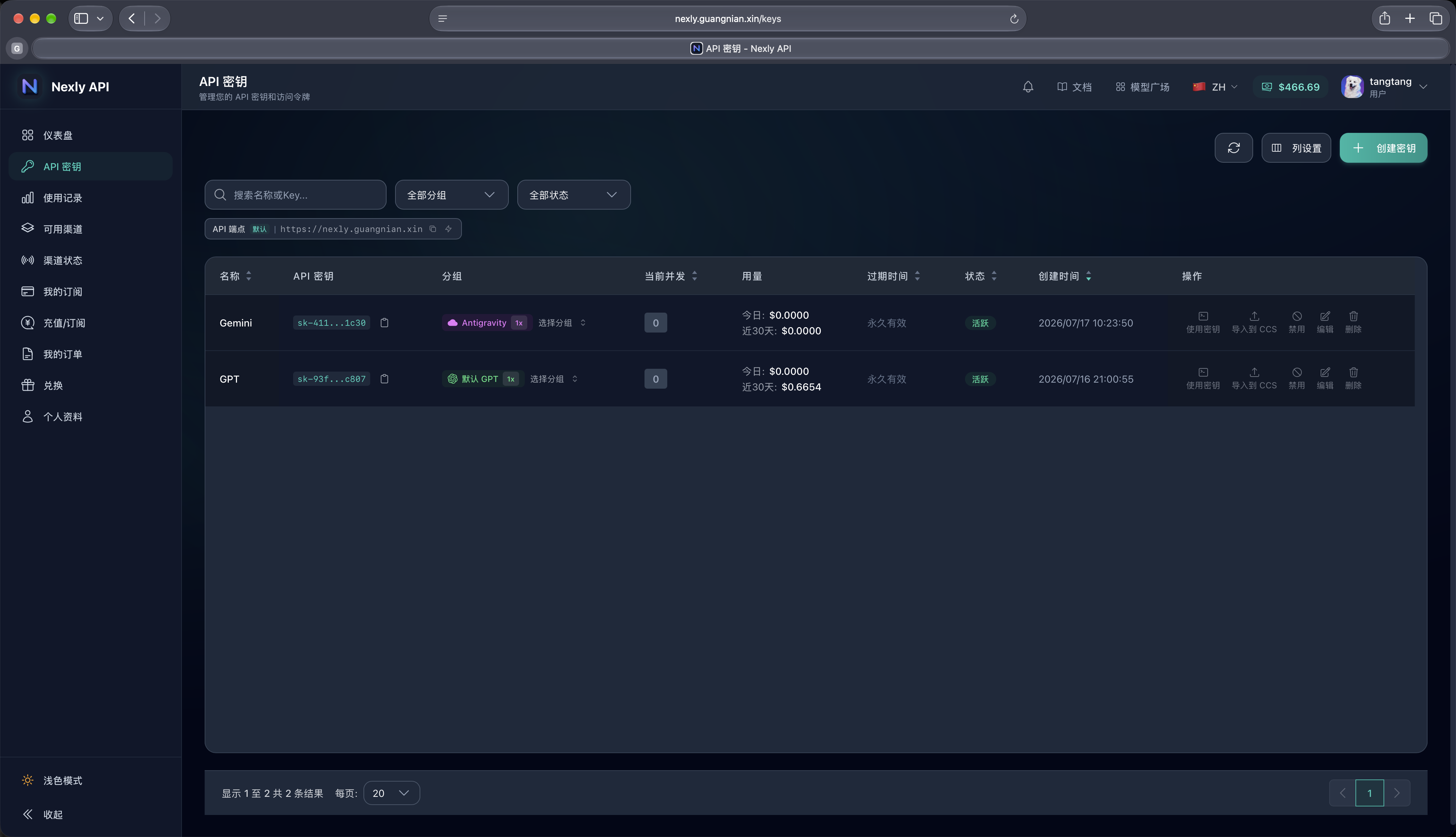
Task: Open Safari's share button
Action: click(x=1384, y=18)
